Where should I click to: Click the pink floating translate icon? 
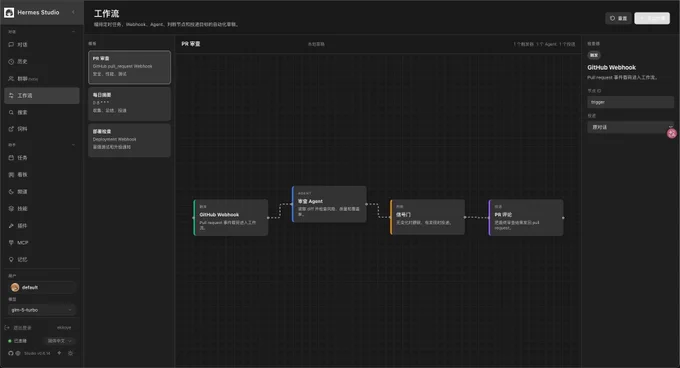[x=672, y=134]
